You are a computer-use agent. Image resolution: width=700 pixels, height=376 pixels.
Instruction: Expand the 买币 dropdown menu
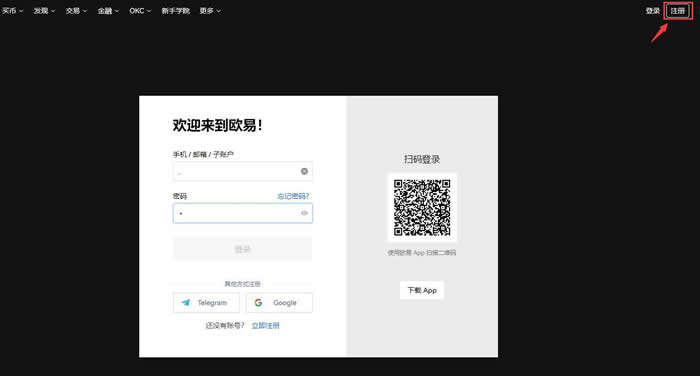pyautogui.click(x=12, y=11)
